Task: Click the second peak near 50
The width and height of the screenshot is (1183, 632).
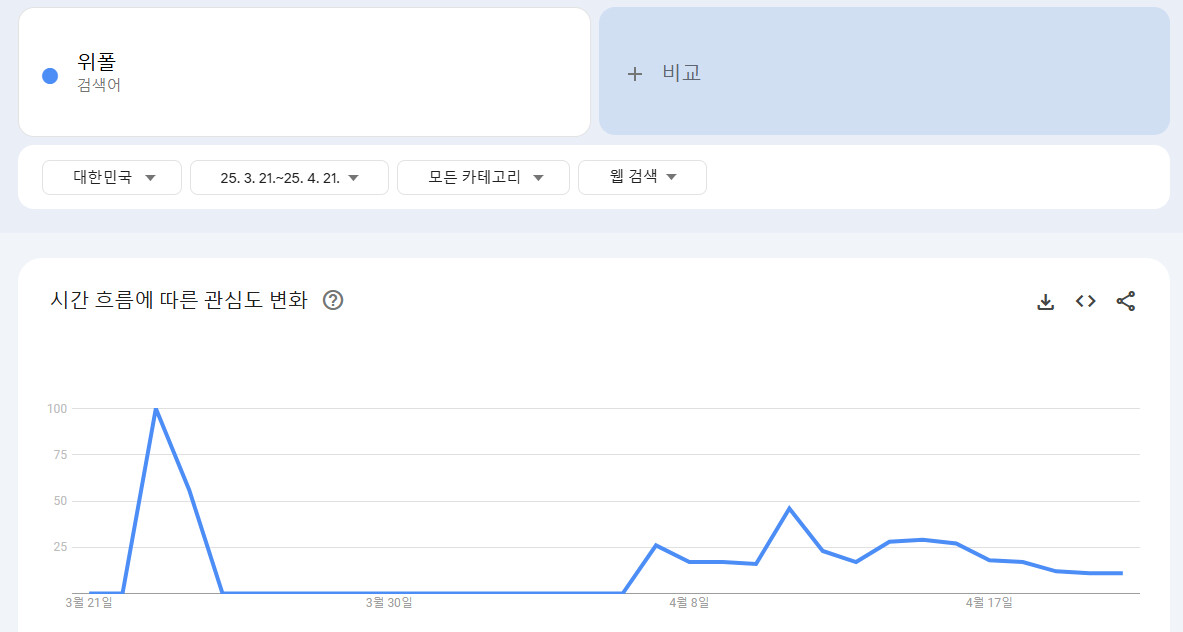Action: click(x=789, y=508)
